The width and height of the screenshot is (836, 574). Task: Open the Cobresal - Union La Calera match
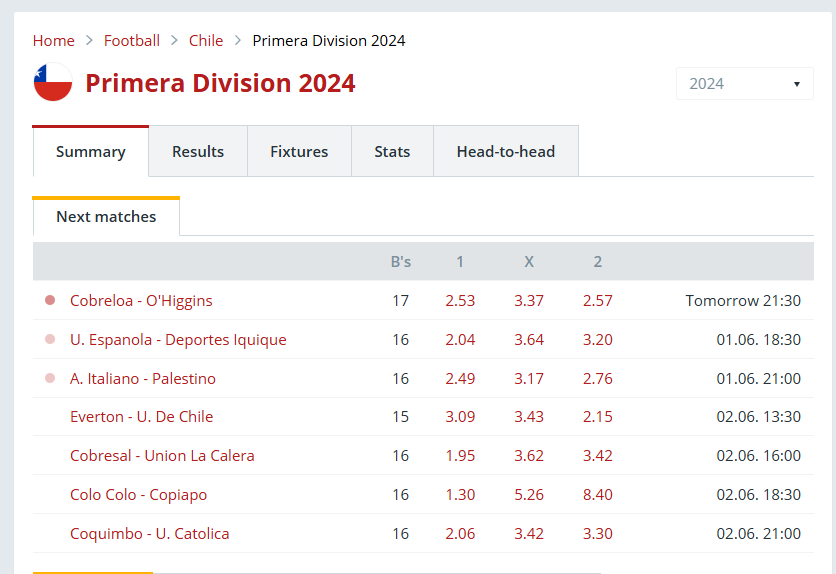click(162, 456)
